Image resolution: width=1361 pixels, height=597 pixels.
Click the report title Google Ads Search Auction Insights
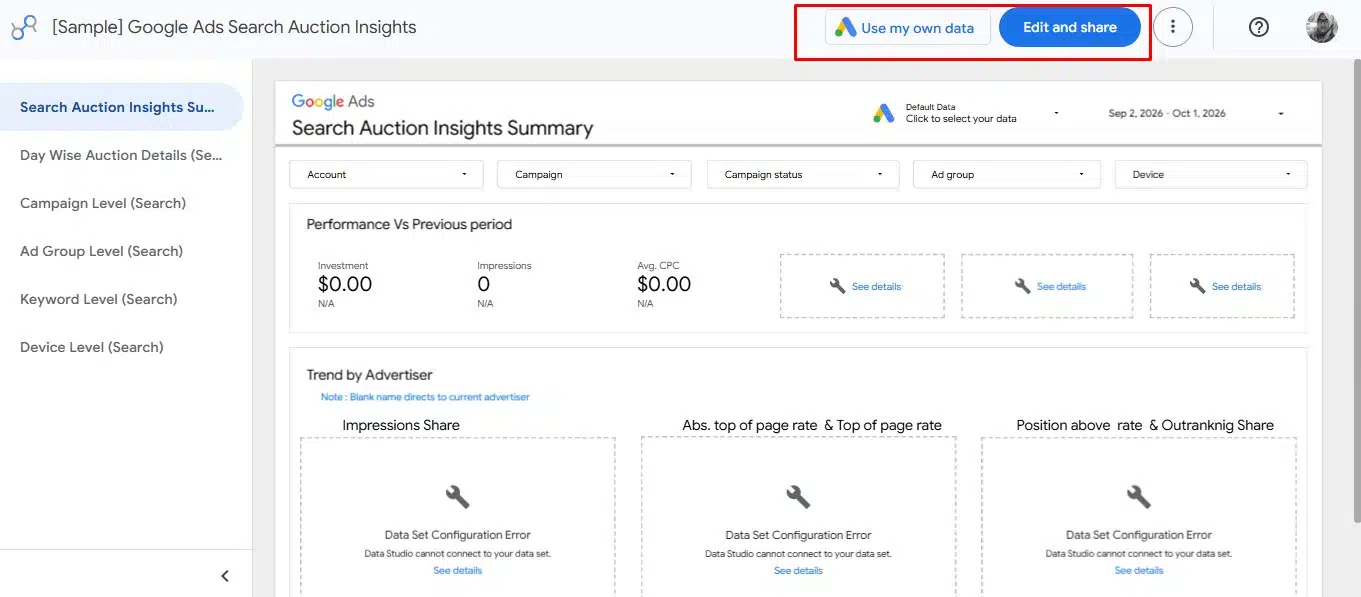[x=234, y=27]
